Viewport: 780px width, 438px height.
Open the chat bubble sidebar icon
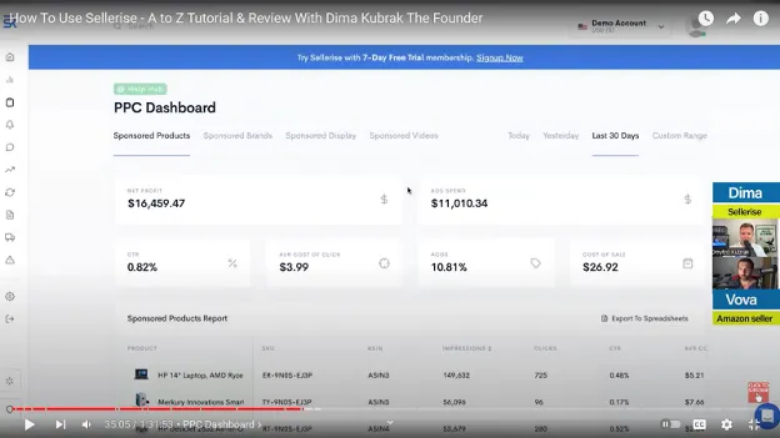pos(10,147)
